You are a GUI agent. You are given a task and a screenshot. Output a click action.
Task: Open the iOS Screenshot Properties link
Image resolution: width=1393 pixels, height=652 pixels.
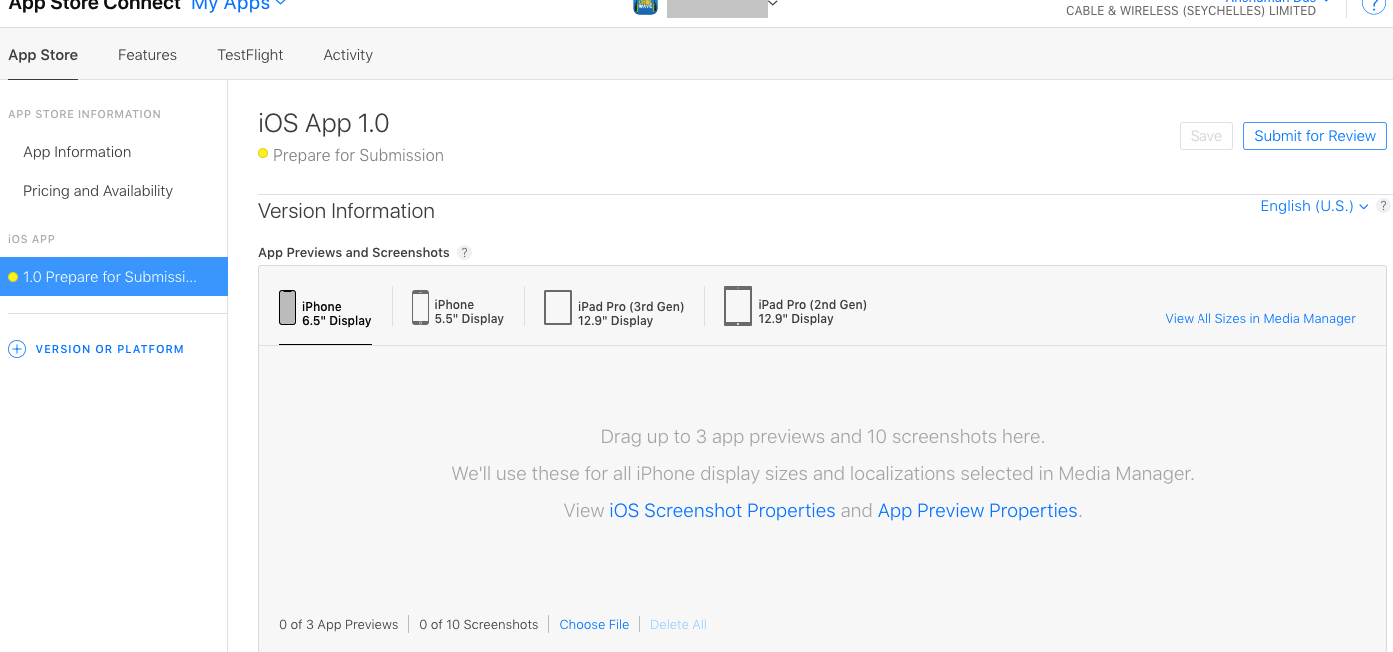click(722, 511)
